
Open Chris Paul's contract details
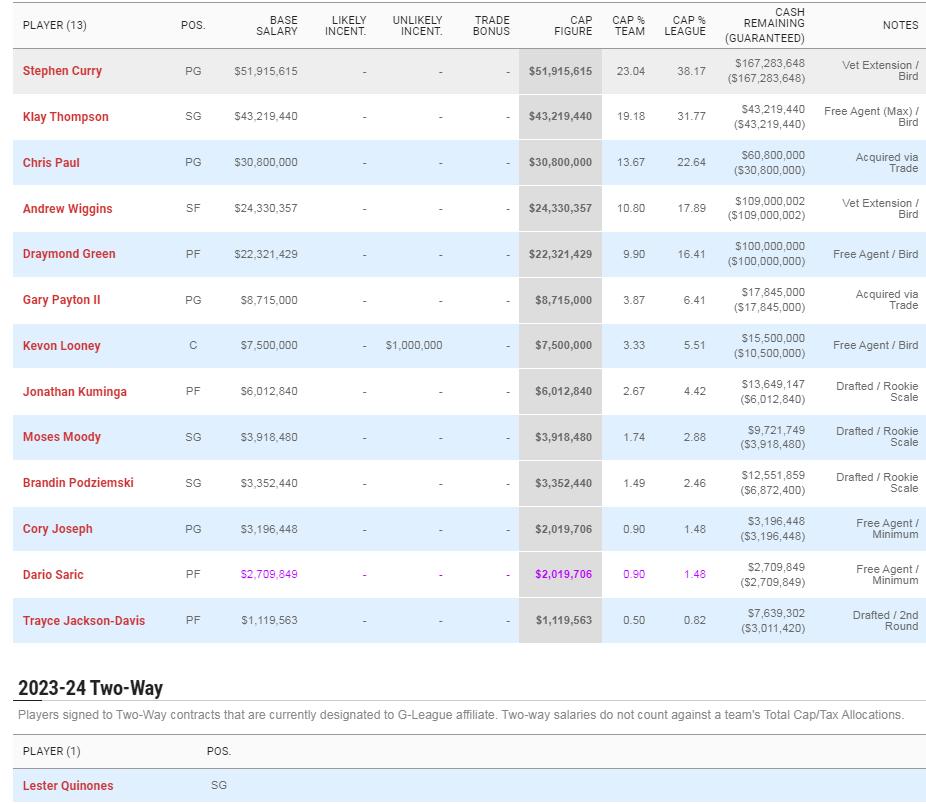(x=51, y=163)
